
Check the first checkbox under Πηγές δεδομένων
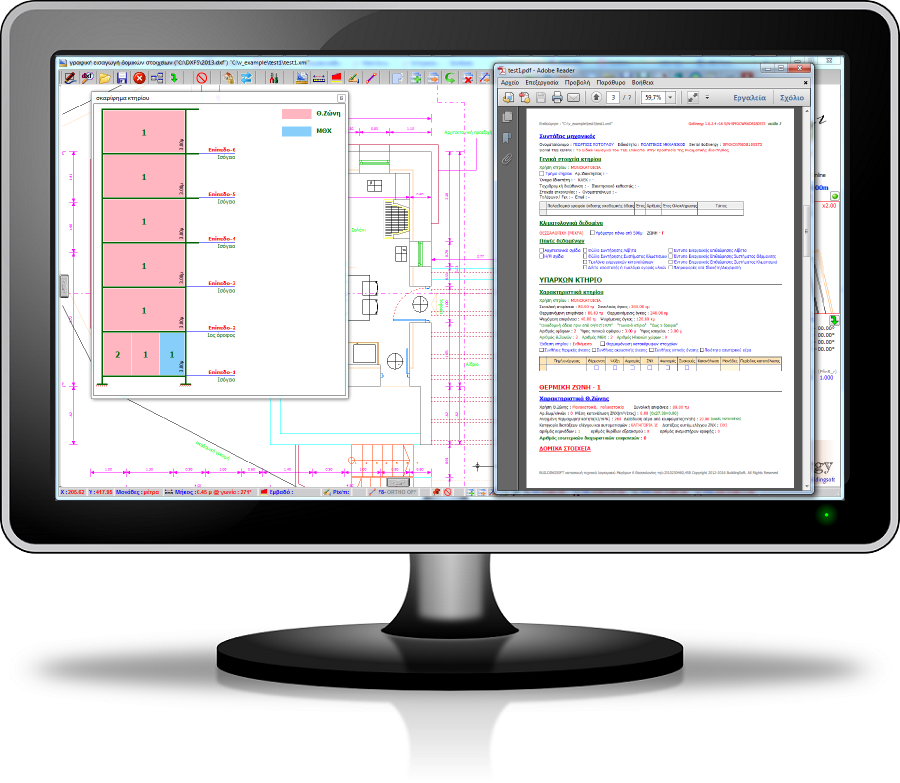[541, 251]
